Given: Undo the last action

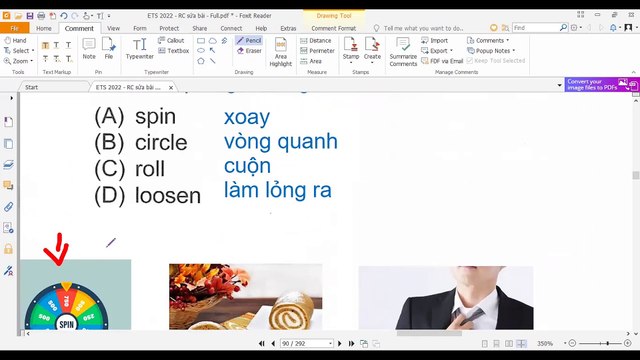Looking at the screenshot, I should pos(64,16).
